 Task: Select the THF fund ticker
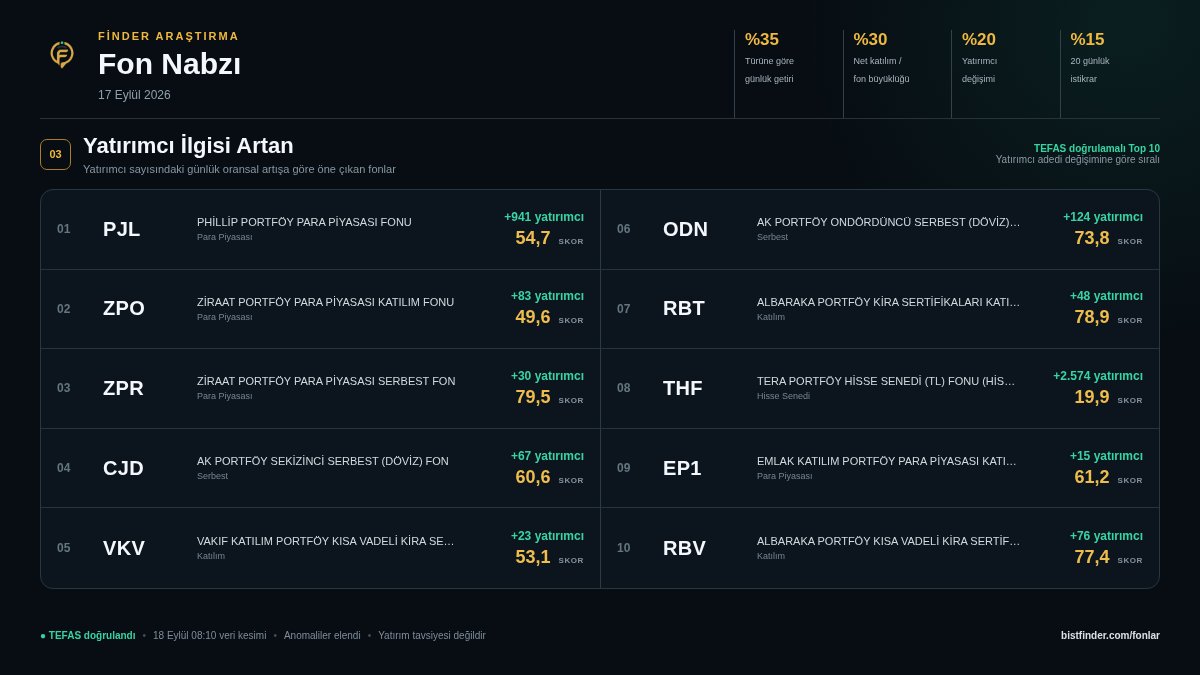(x=683, y=388)
